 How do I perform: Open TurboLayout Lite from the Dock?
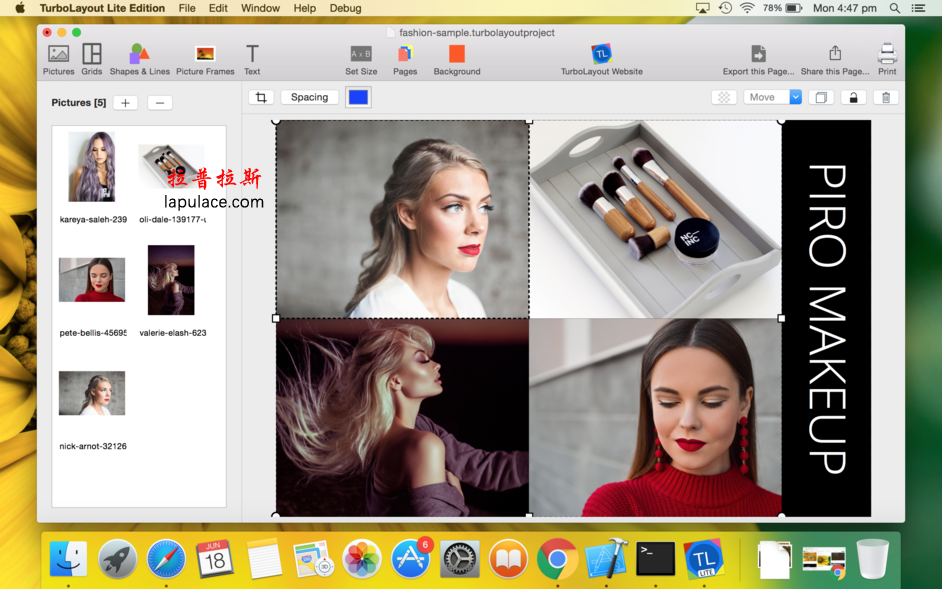tap(704, 559)
